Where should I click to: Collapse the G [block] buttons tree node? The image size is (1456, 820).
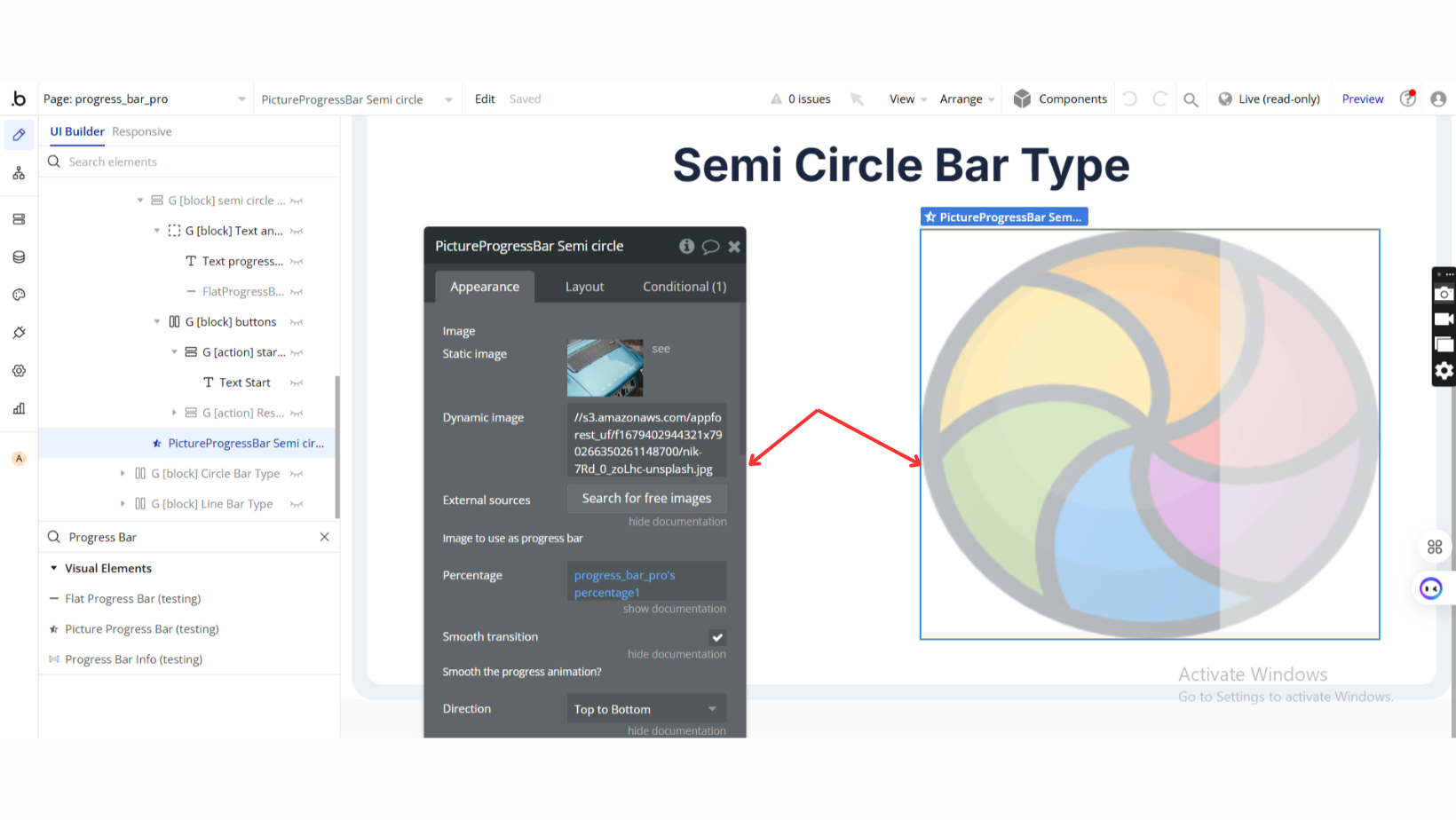point(157,322)
